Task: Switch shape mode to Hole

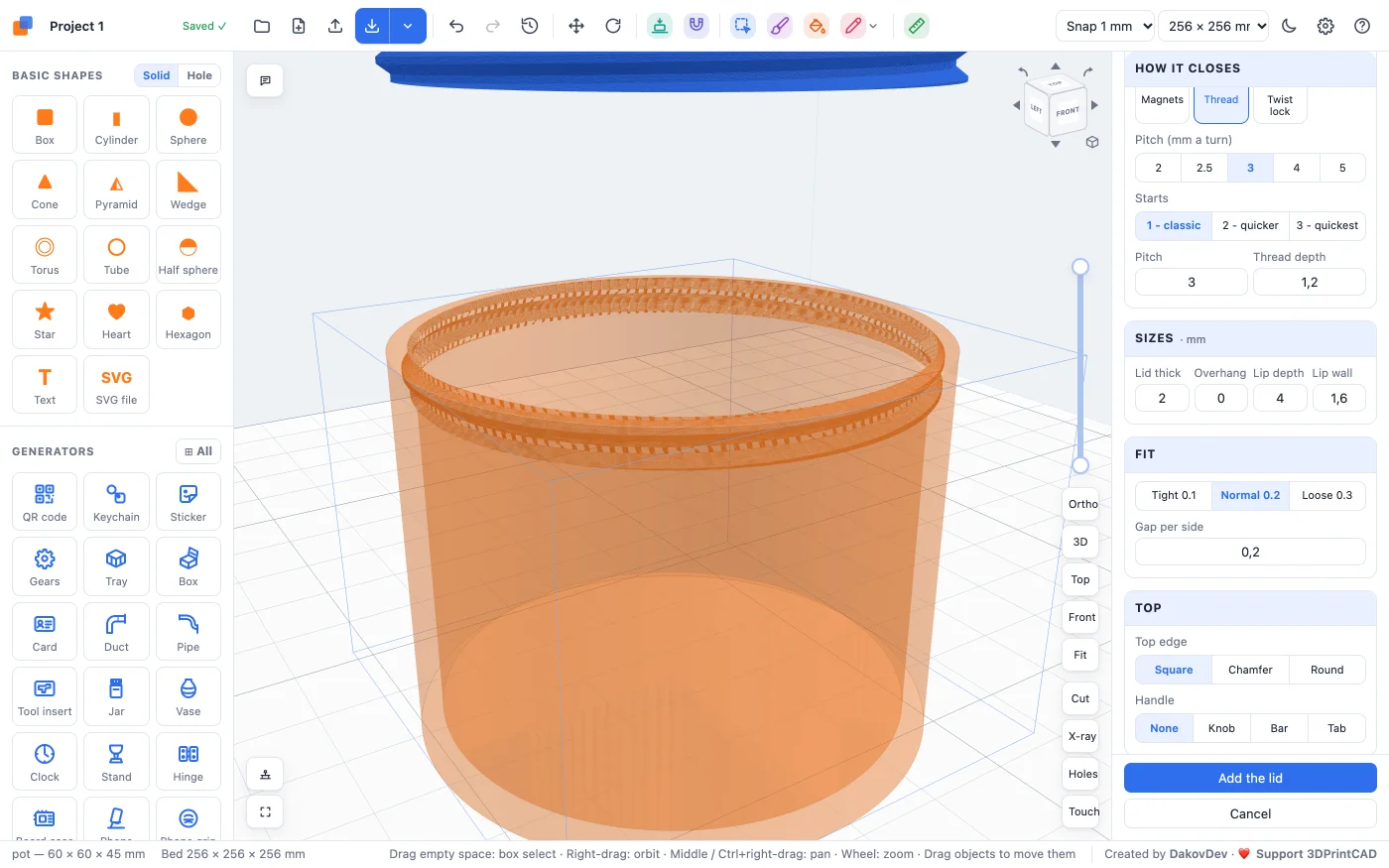Action: click(199, 75)
